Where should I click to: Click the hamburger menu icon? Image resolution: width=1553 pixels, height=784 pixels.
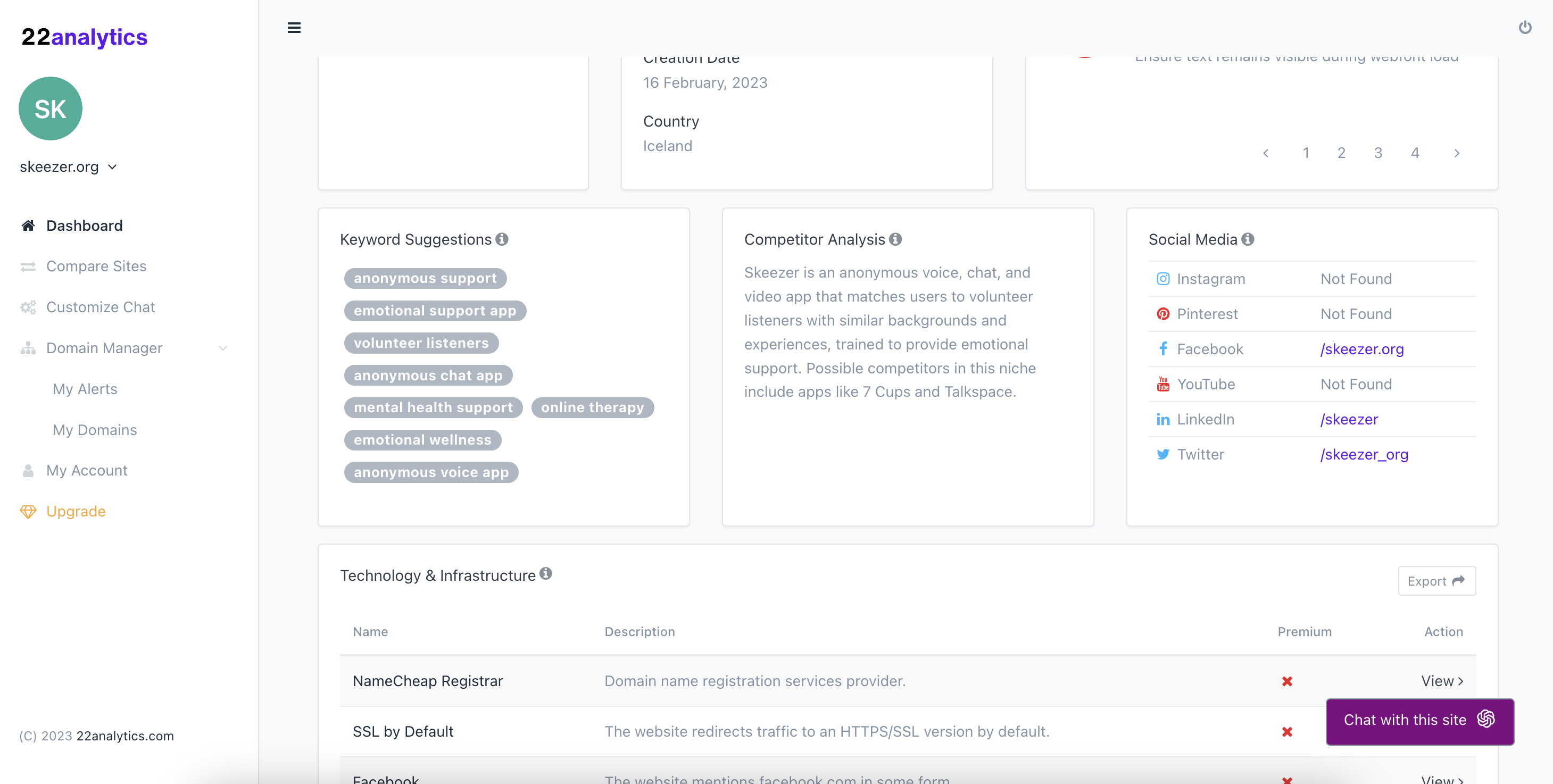coord(294,28)
